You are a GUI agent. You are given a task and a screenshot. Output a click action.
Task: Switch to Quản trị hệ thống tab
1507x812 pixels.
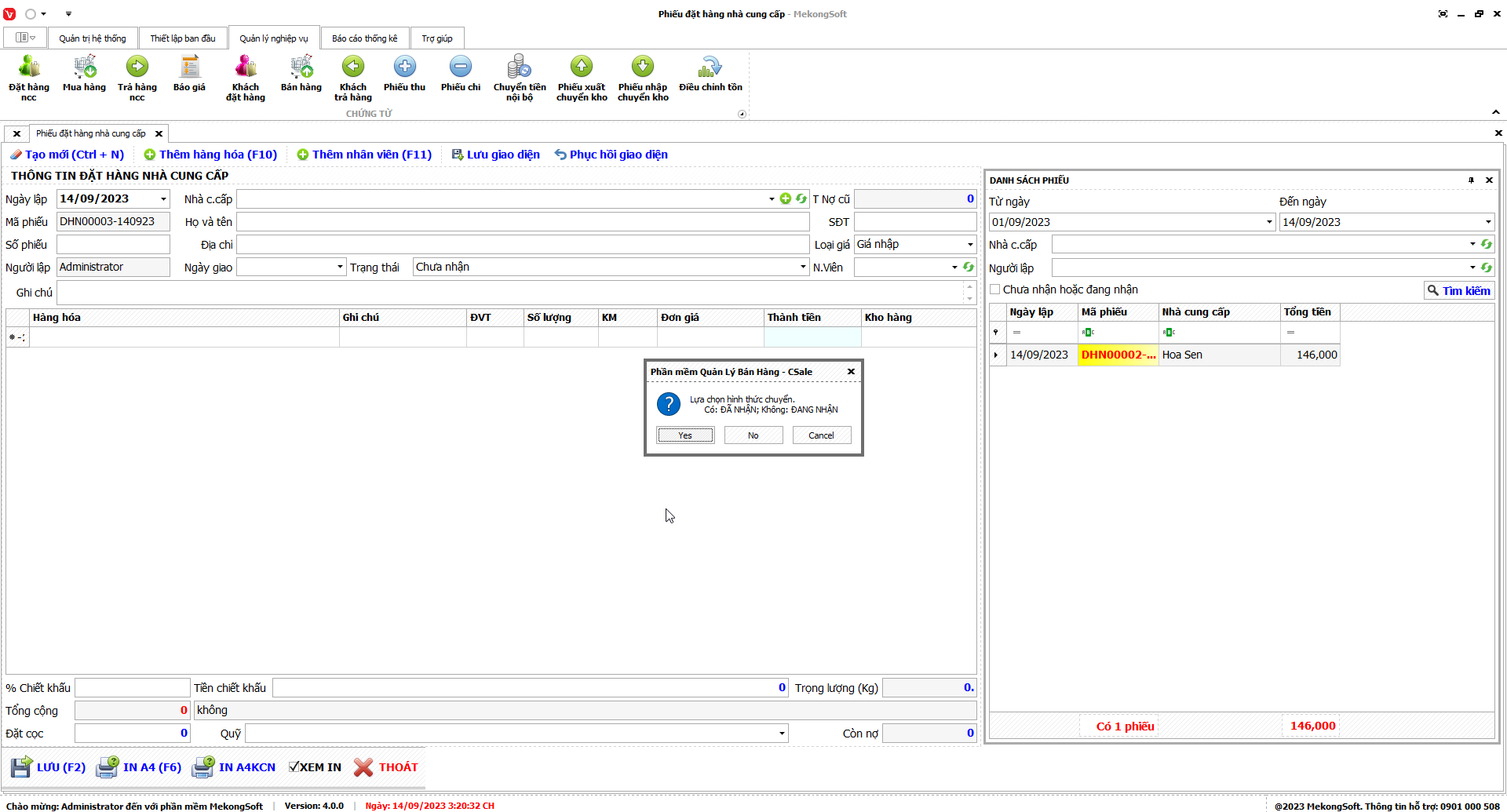click(93, 38)
